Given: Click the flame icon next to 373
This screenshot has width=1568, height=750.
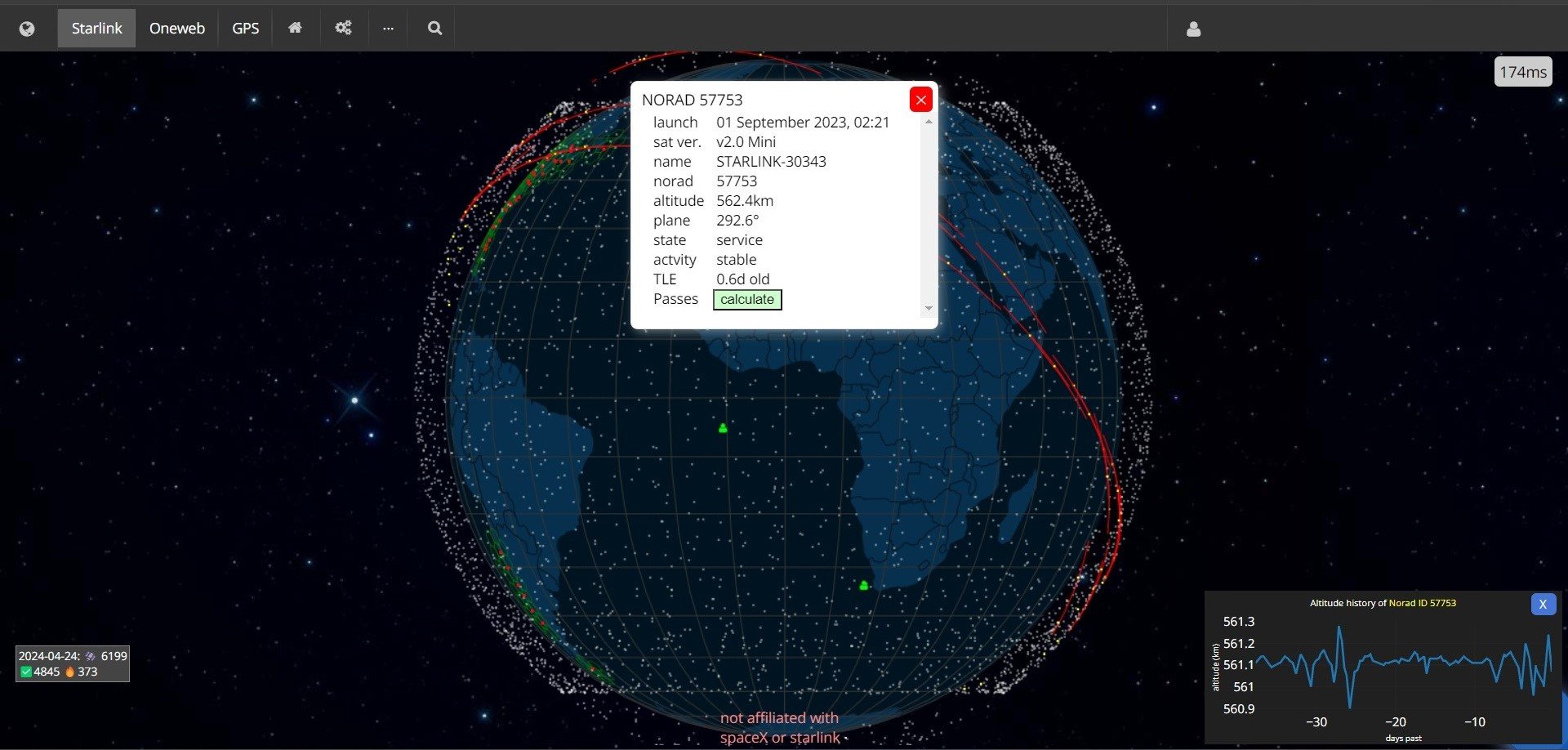Looking at the screenshot, I should click(70, 672).
